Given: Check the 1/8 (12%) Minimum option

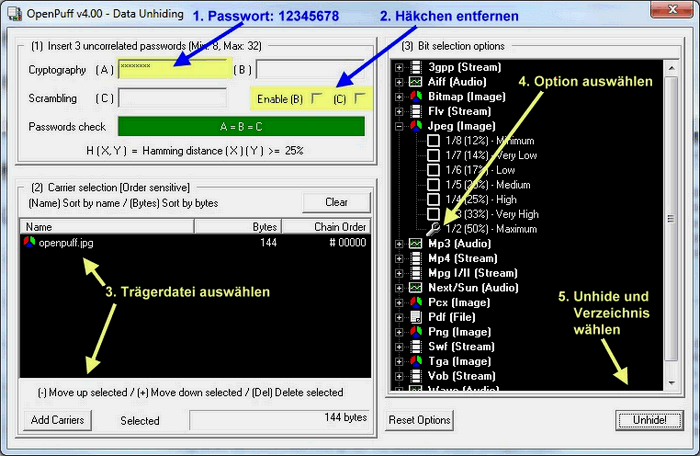Looking at the screenshot, I should click(433, 141).
